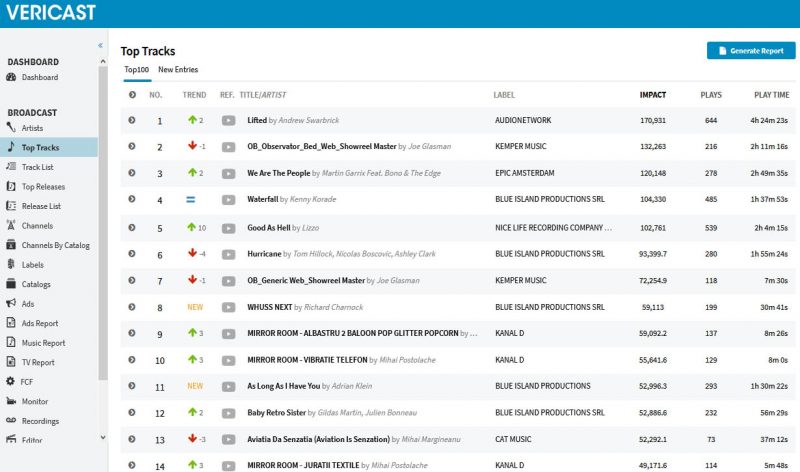Click the FCF gear icon
The height and width of the screenshot is (472, 800).
pos(10,381)
